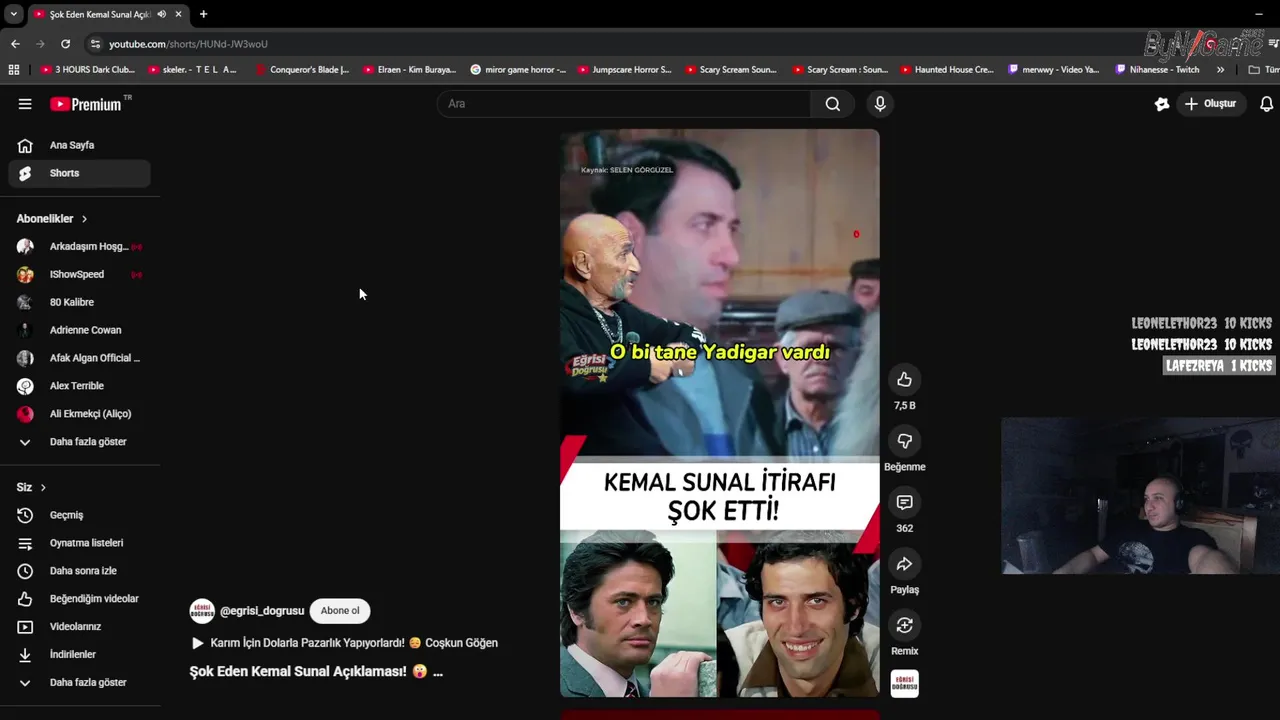Pause the playing short video
Viewport: 1280px width, 720px height.
tap(719, 412)
